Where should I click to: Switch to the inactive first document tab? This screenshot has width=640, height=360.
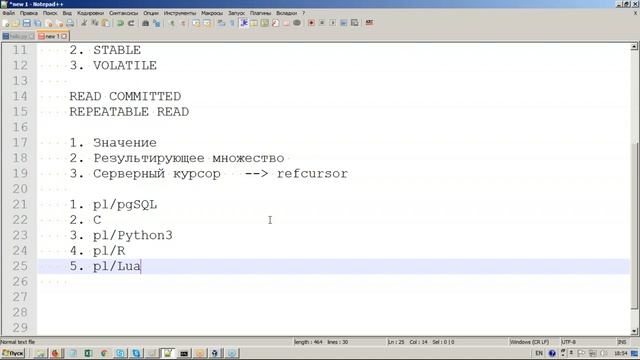[18, 36]
